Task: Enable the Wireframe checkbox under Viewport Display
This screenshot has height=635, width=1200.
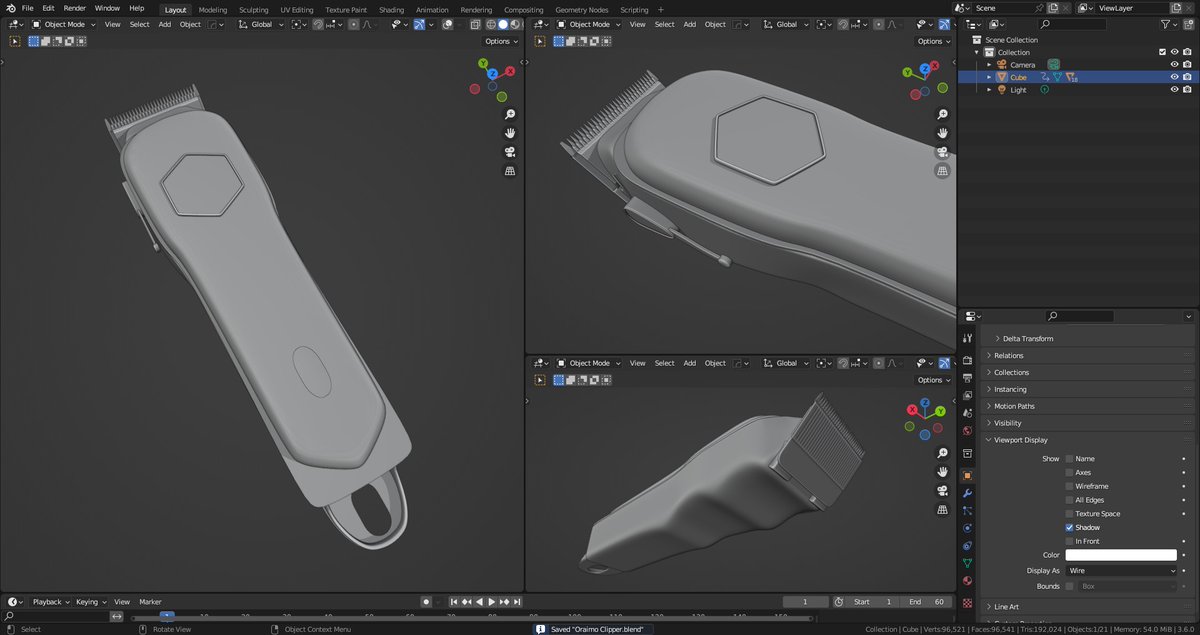Action: tap(1069, 486)
